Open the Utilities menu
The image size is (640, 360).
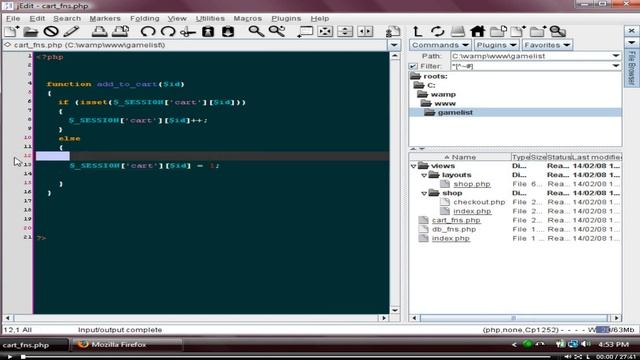(210, 18)
